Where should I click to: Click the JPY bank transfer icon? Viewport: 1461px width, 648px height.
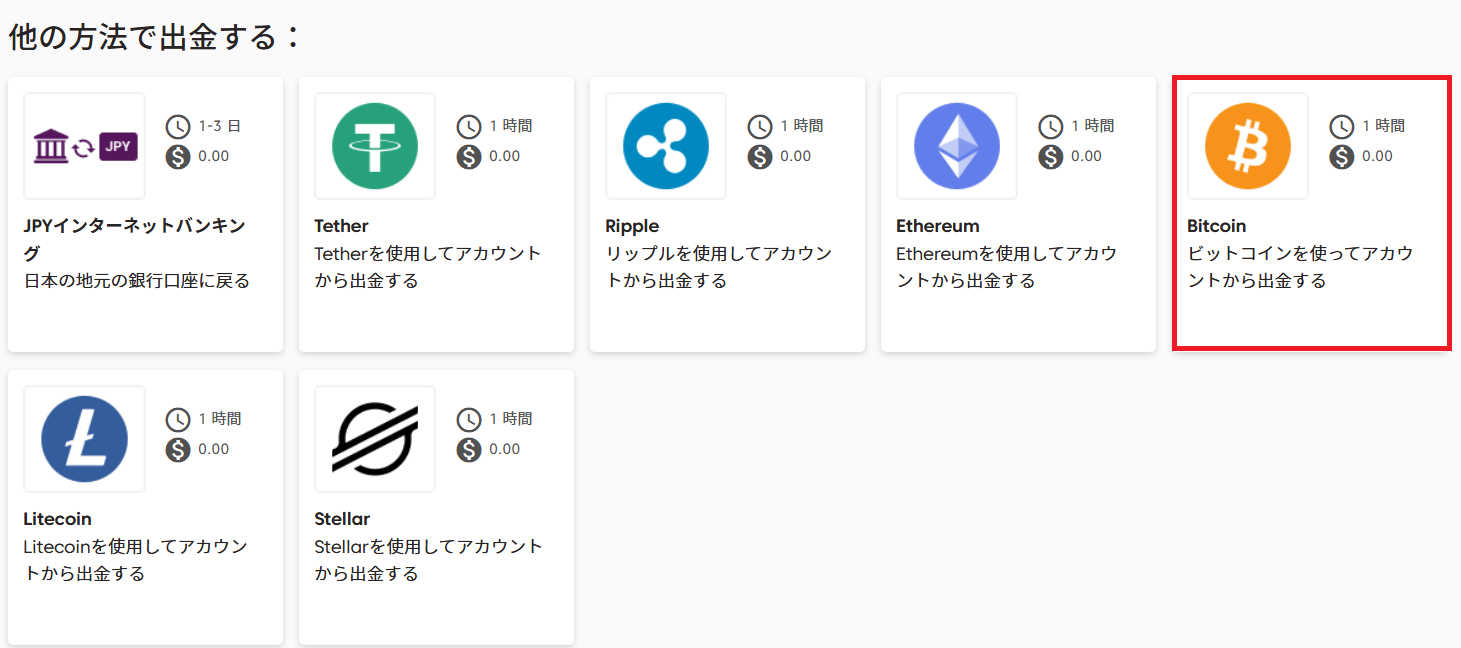coord(84,145)
